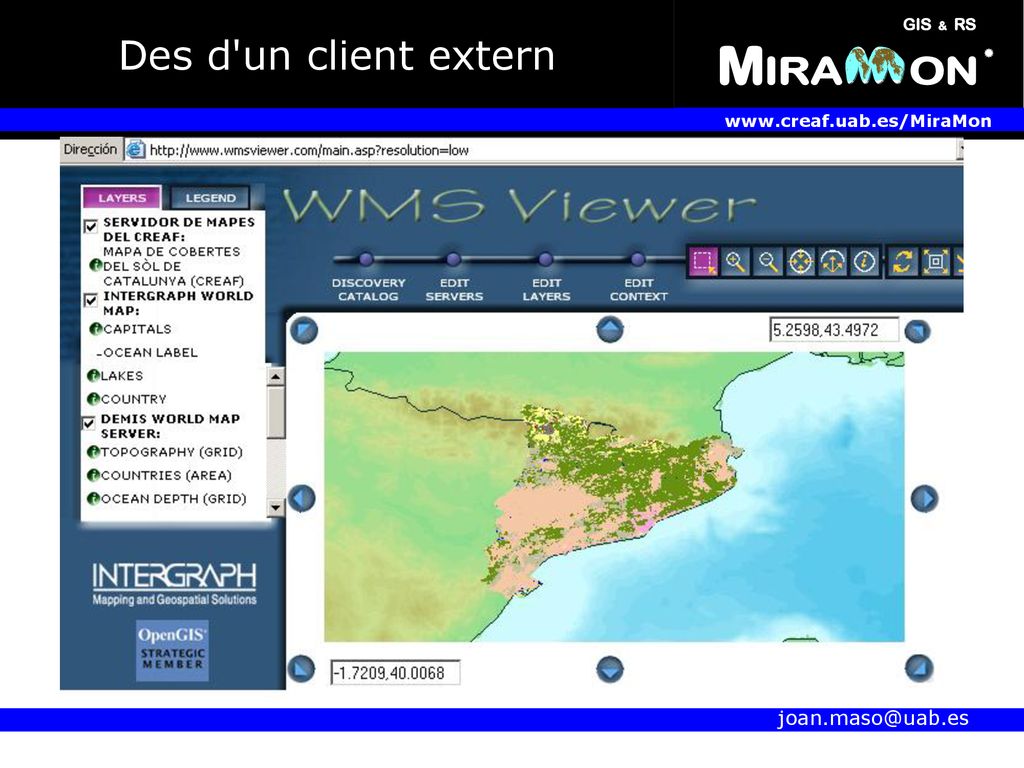Screen dimensions: 1024x768
Task: Click the green icon beside Countries (Area)
Action: tap(93, 475)
